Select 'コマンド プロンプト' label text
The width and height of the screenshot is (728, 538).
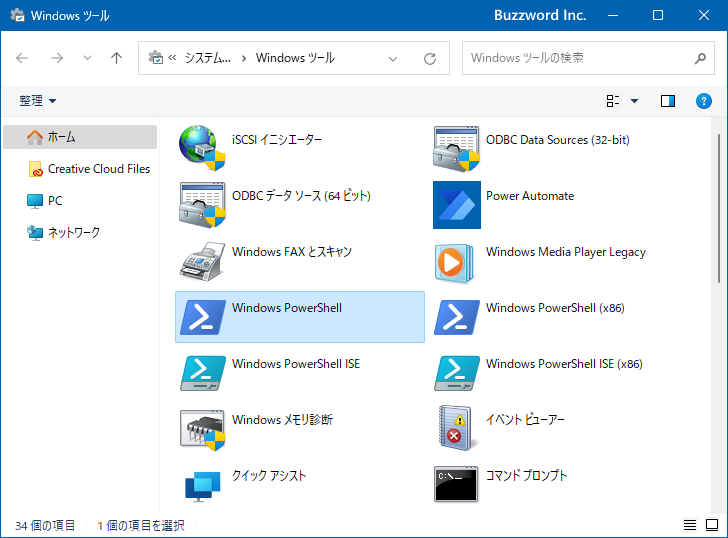[x=526, y=476]
